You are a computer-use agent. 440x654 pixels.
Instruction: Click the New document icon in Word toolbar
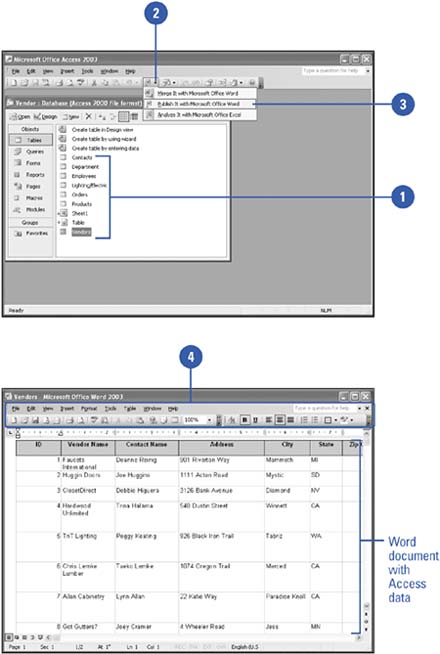click(13, 420)
